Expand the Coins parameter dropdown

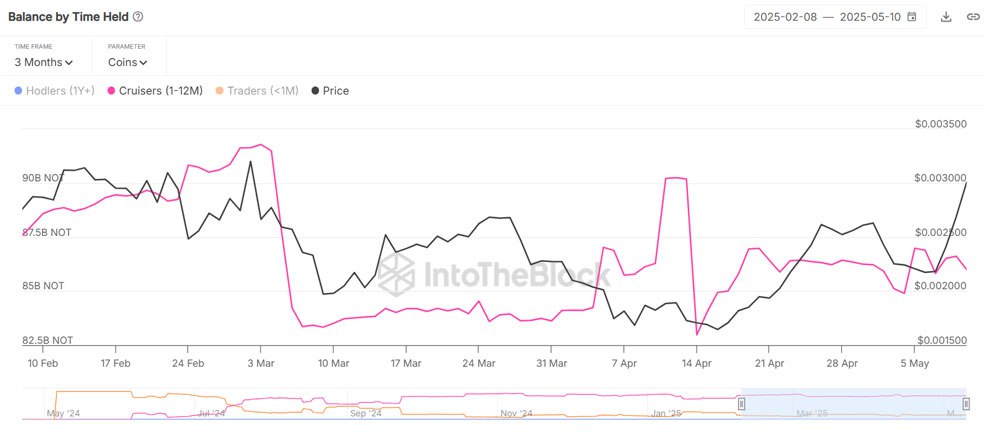point(128,62)
